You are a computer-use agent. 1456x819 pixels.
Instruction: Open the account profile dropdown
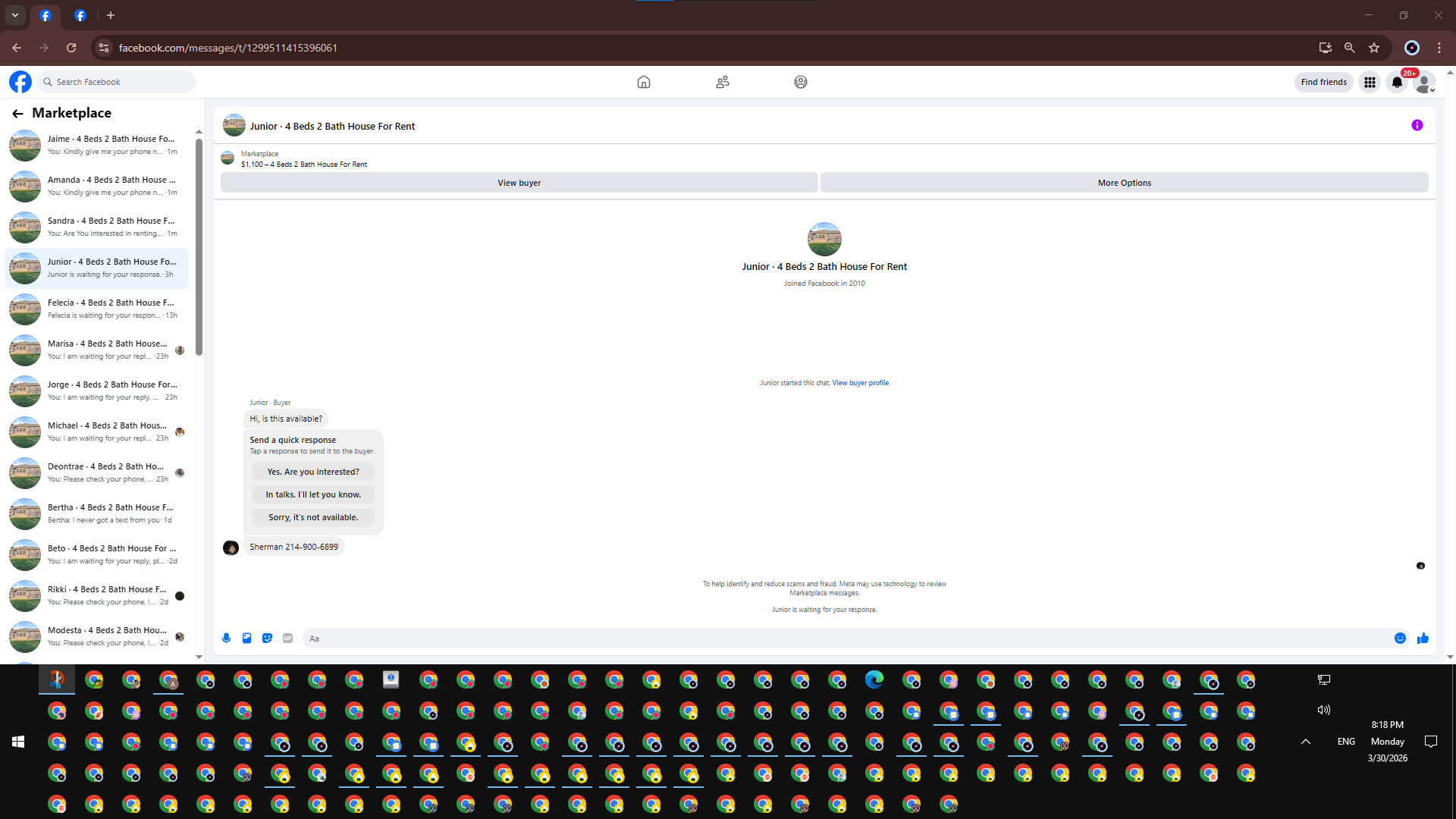tap(1425, 82)
